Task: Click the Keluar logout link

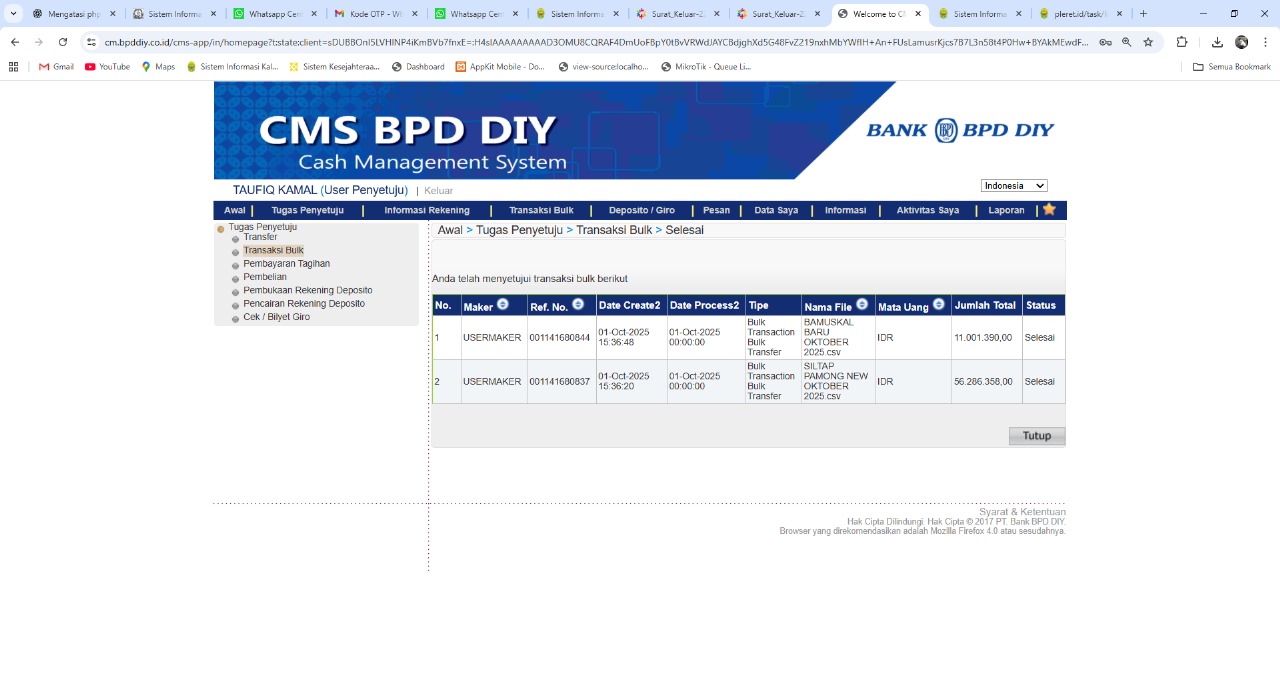Action: click(438, 191)
